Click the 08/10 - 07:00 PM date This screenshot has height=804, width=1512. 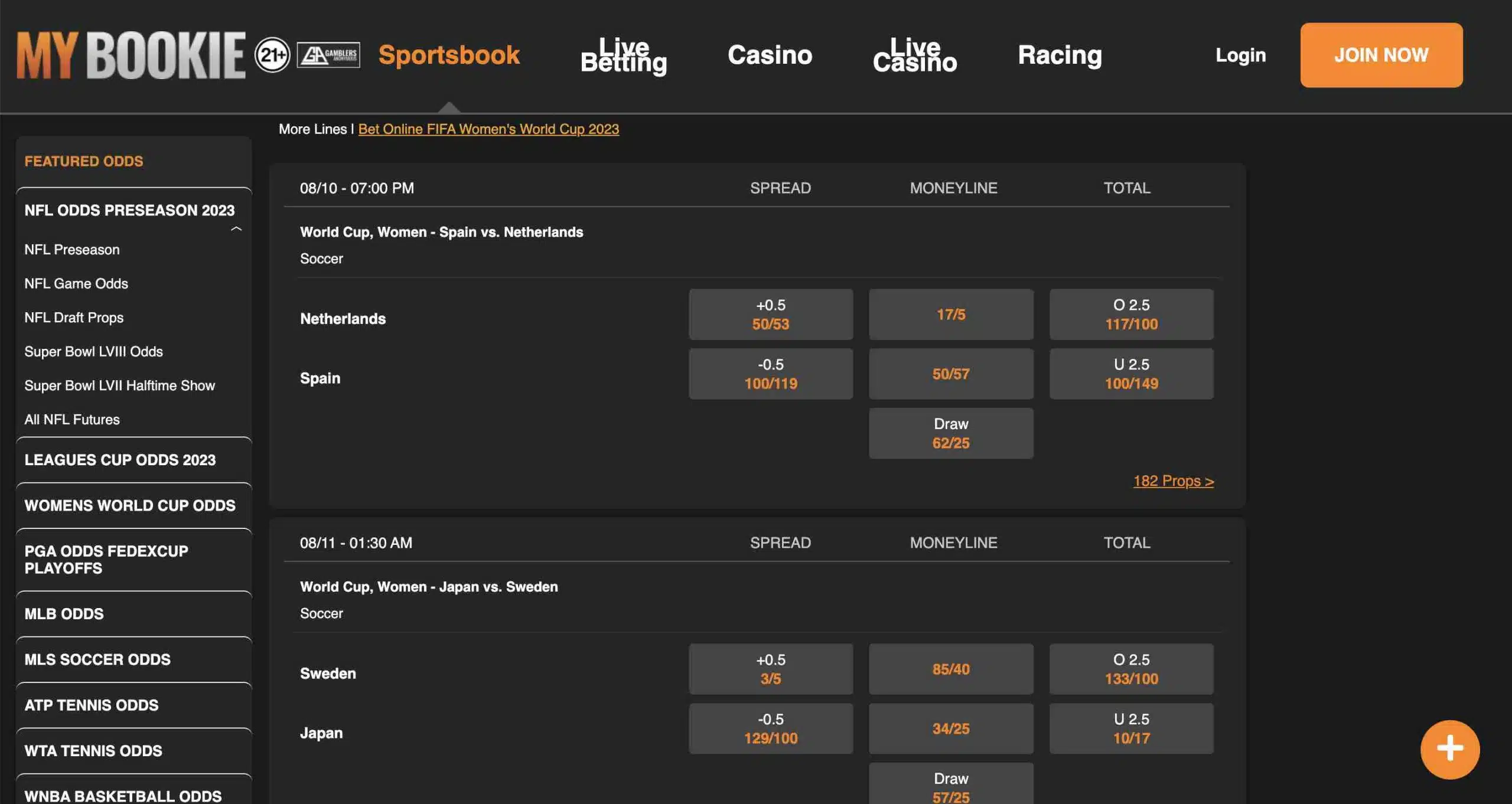[x=357, y=188]
